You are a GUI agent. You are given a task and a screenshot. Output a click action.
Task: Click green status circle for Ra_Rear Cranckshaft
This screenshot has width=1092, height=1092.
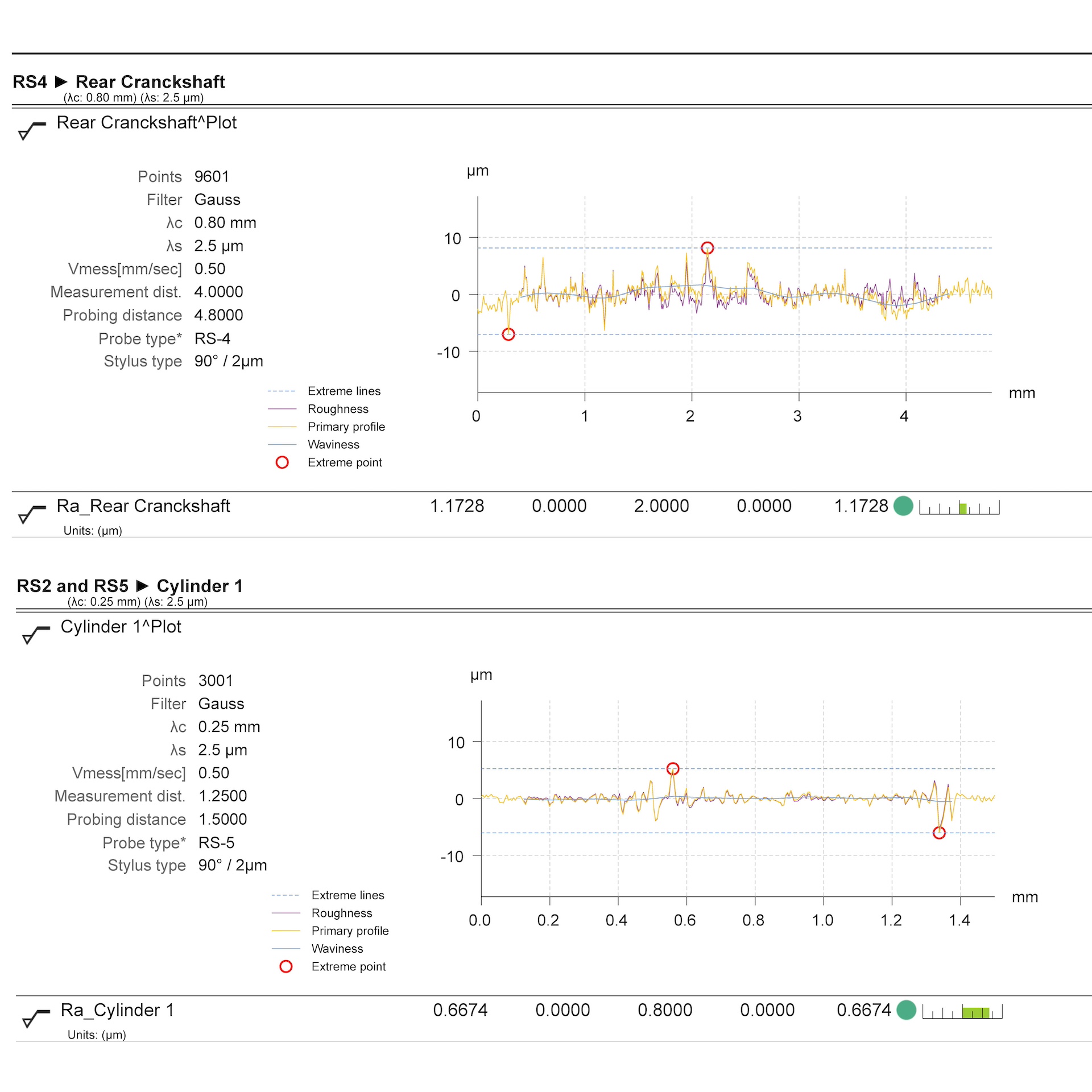click(x=903, y=506)
